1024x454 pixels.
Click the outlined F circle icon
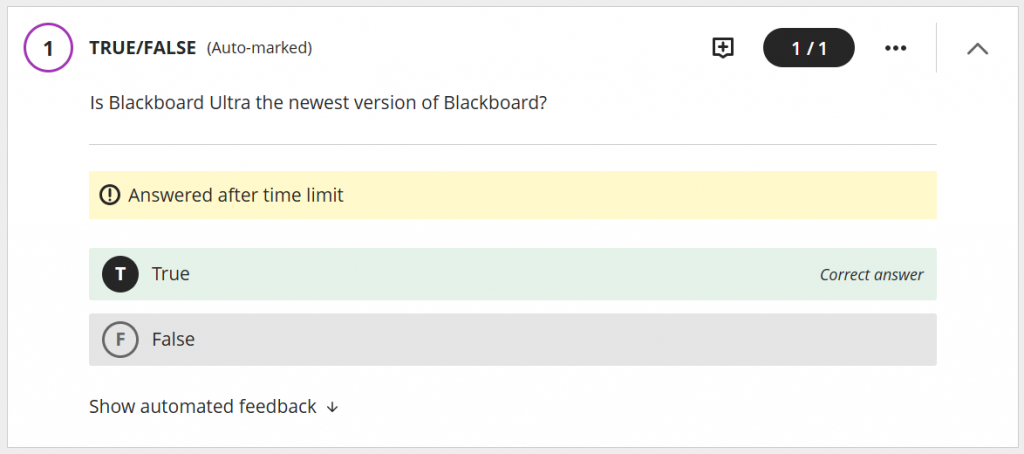tap(120, 340)
